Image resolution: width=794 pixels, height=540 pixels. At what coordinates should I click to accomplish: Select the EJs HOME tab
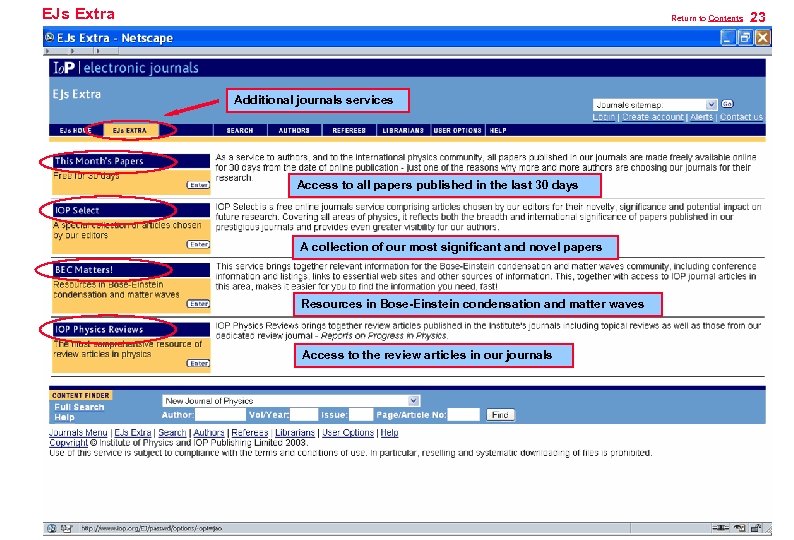pyautogui.click(x=75, y=131)
